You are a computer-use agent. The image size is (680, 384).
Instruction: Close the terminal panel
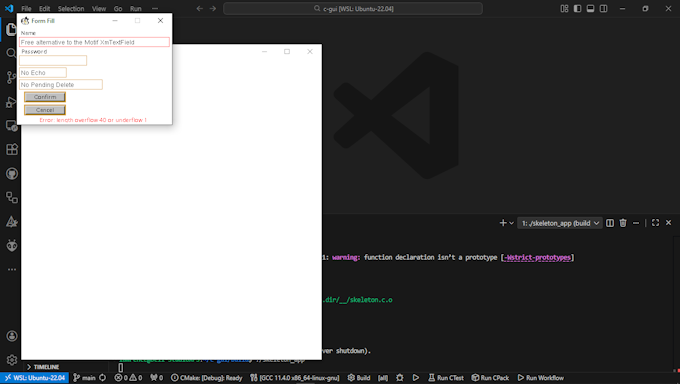(x=668, y=223)
